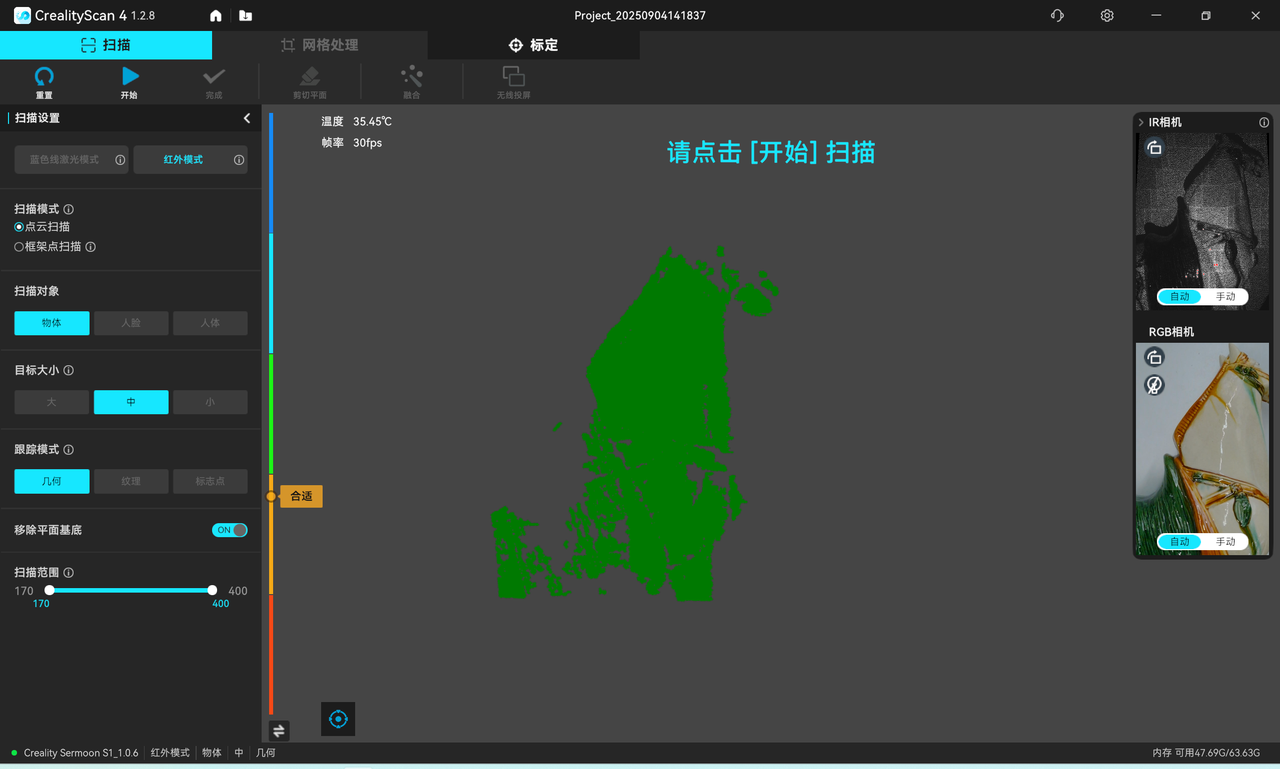Set target size to 中

click(131, 402)
